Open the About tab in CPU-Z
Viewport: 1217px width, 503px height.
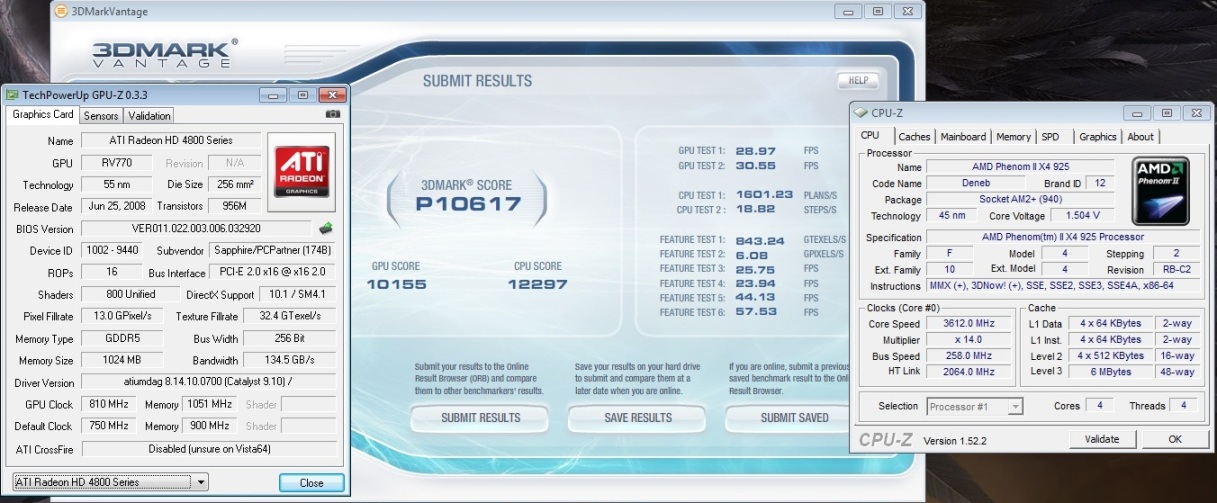1140,137
